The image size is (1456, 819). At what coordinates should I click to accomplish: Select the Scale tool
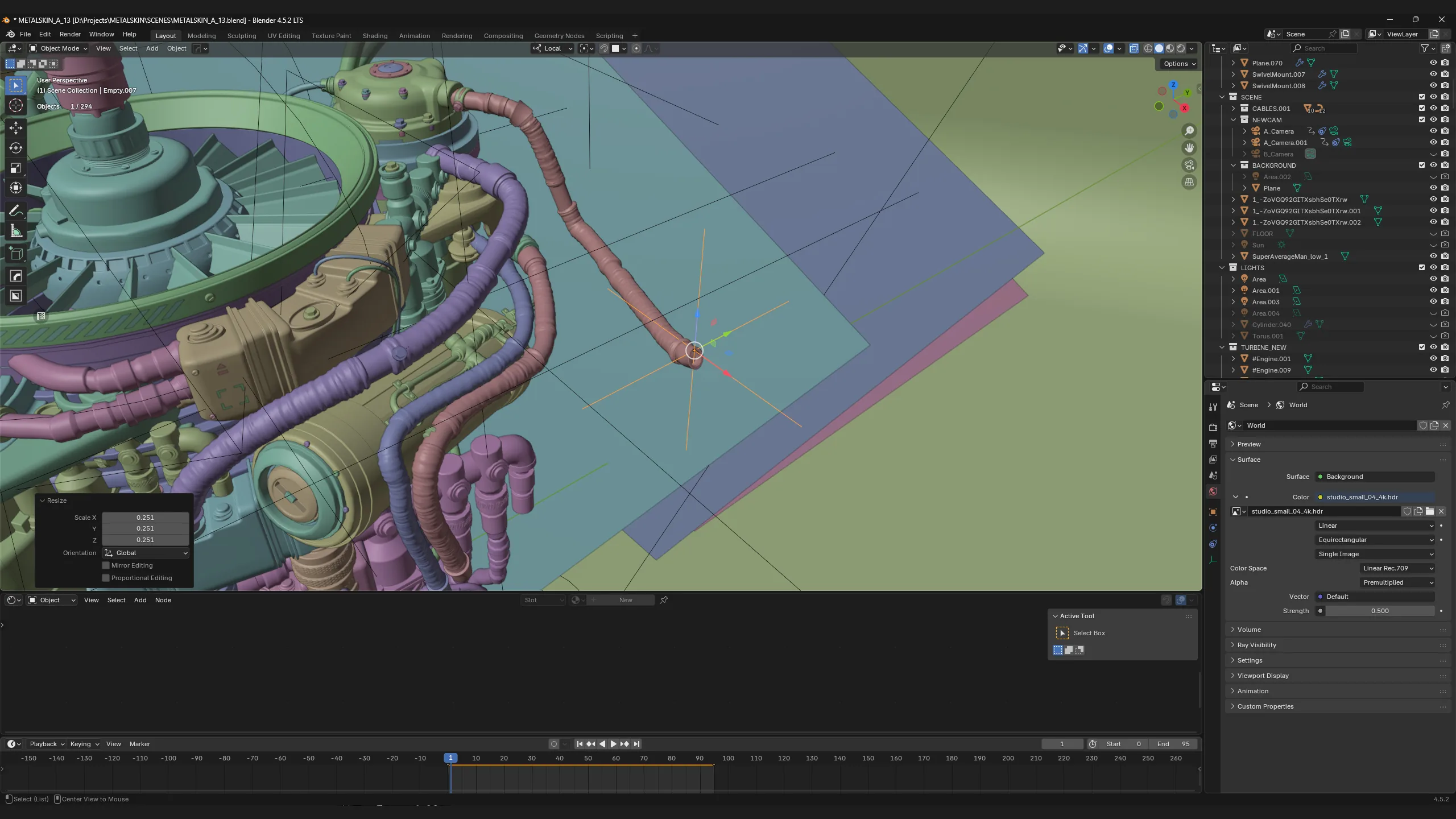pyautogui.click(x=16, y=168)
